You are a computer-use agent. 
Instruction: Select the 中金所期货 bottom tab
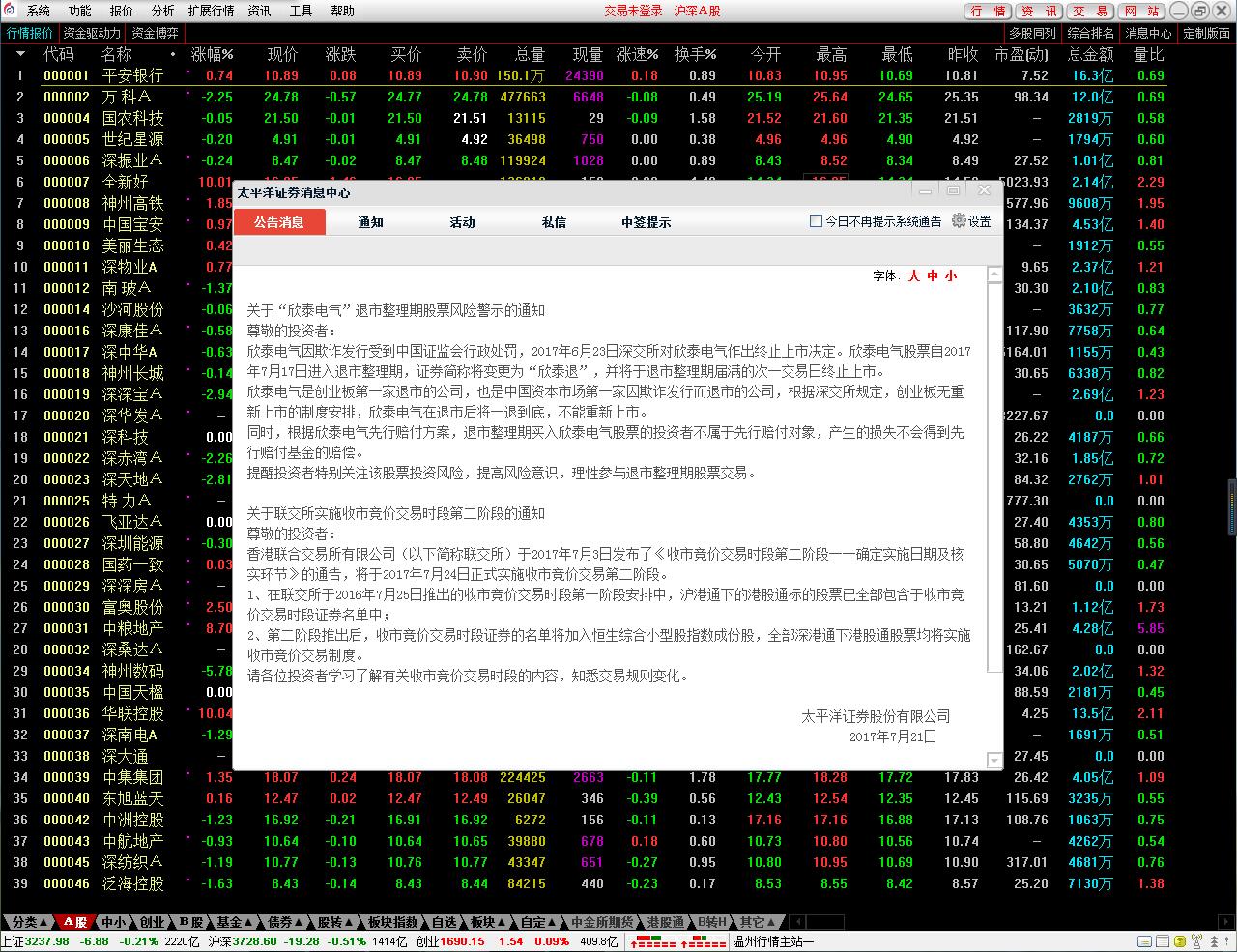[603, 922]
